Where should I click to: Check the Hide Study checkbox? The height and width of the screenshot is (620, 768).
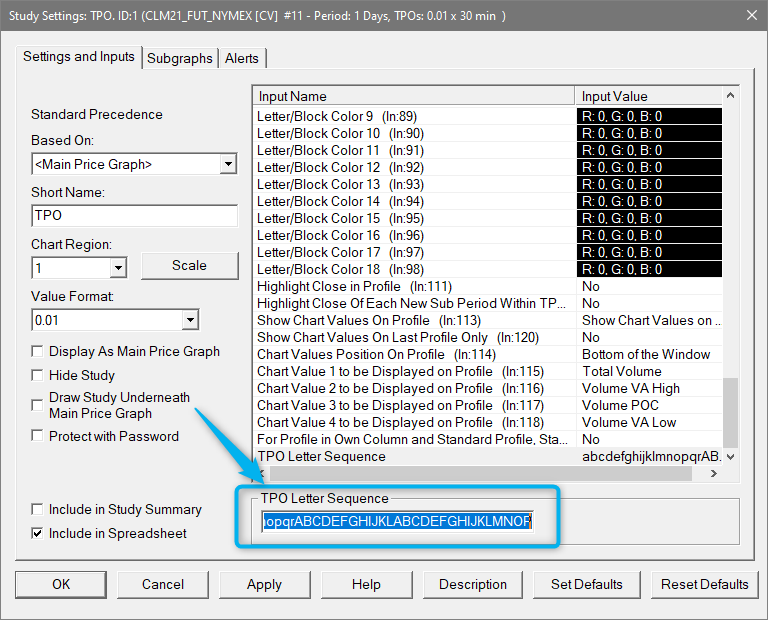[x=38, y=375]
